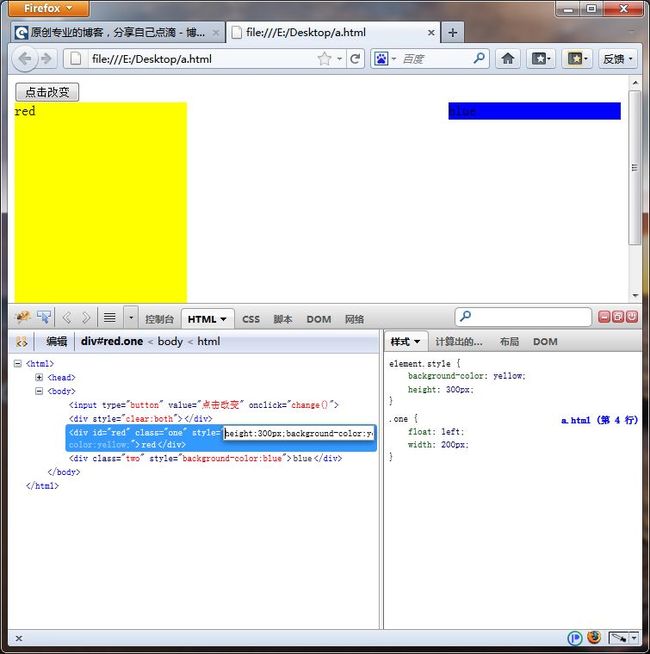Open a.html (第 4 行) source link
Screen dimensions: 650x654
point(600,420)
